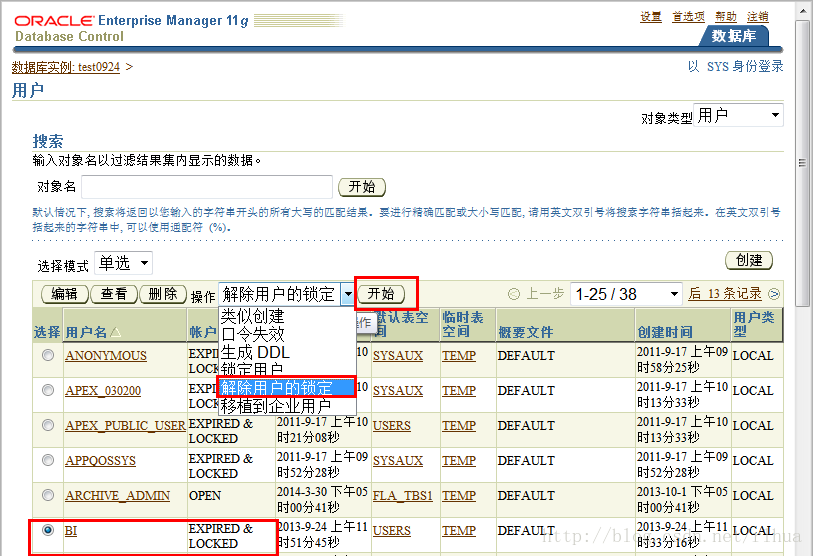This screenshot has height=556, width=813.
Task: Open the APPQOSSYS user link
Action: (101, 461)
